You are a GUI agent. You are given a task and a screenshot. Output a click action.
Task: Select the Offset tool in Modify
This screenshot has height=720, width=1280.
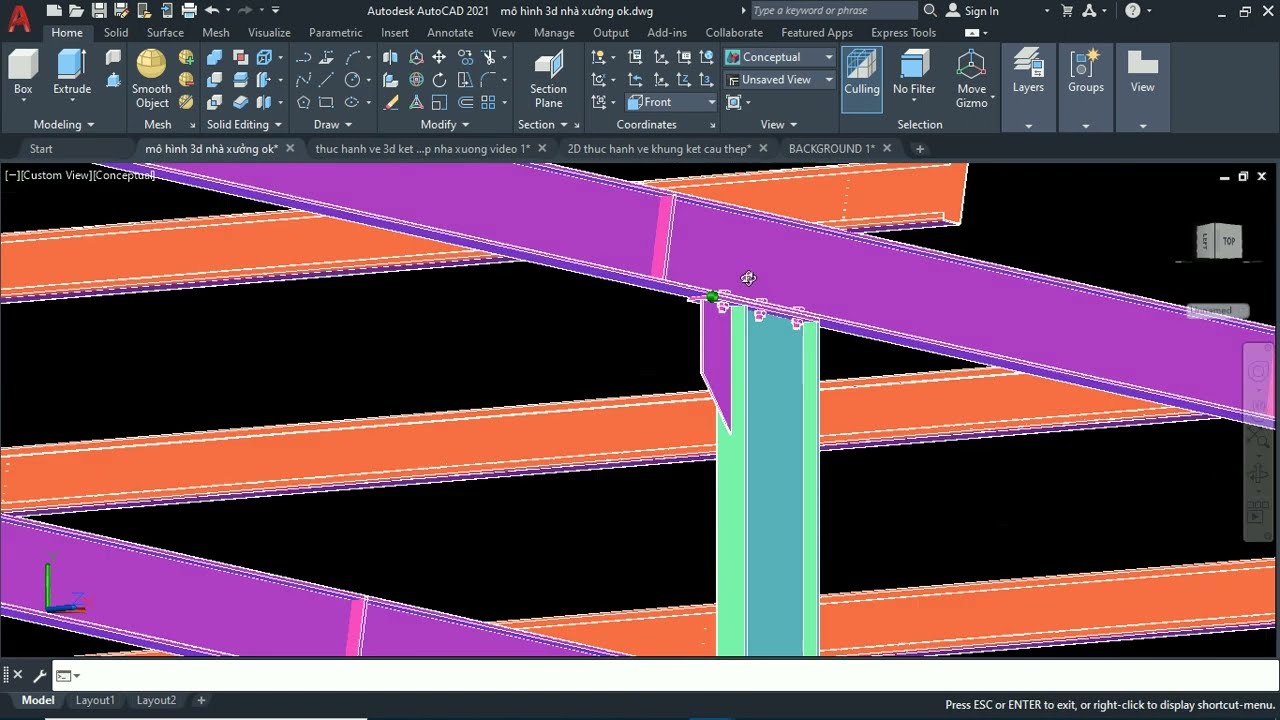click(x=465, y=102)
